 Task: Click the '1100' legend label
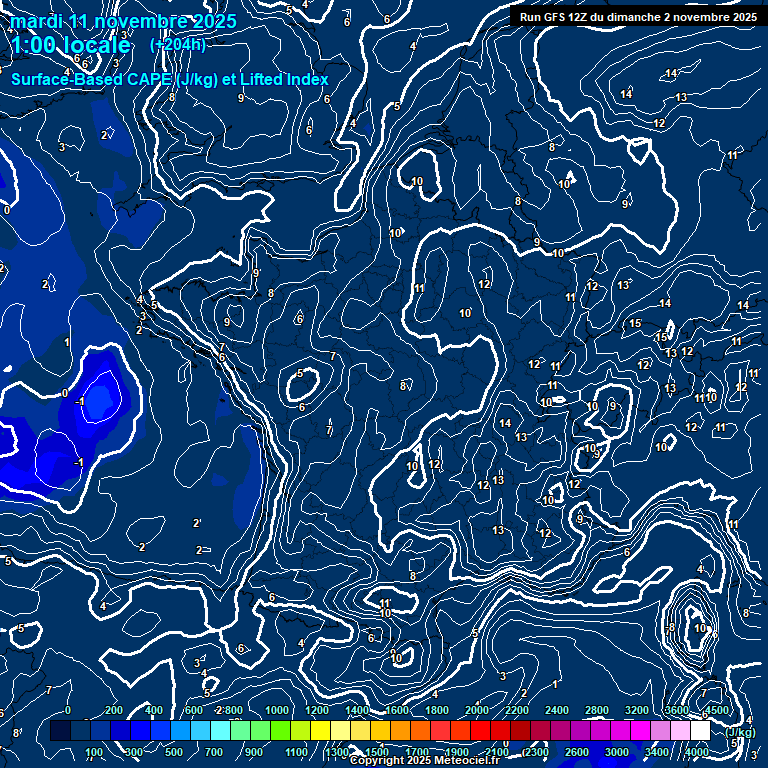(x=296, y=752)
